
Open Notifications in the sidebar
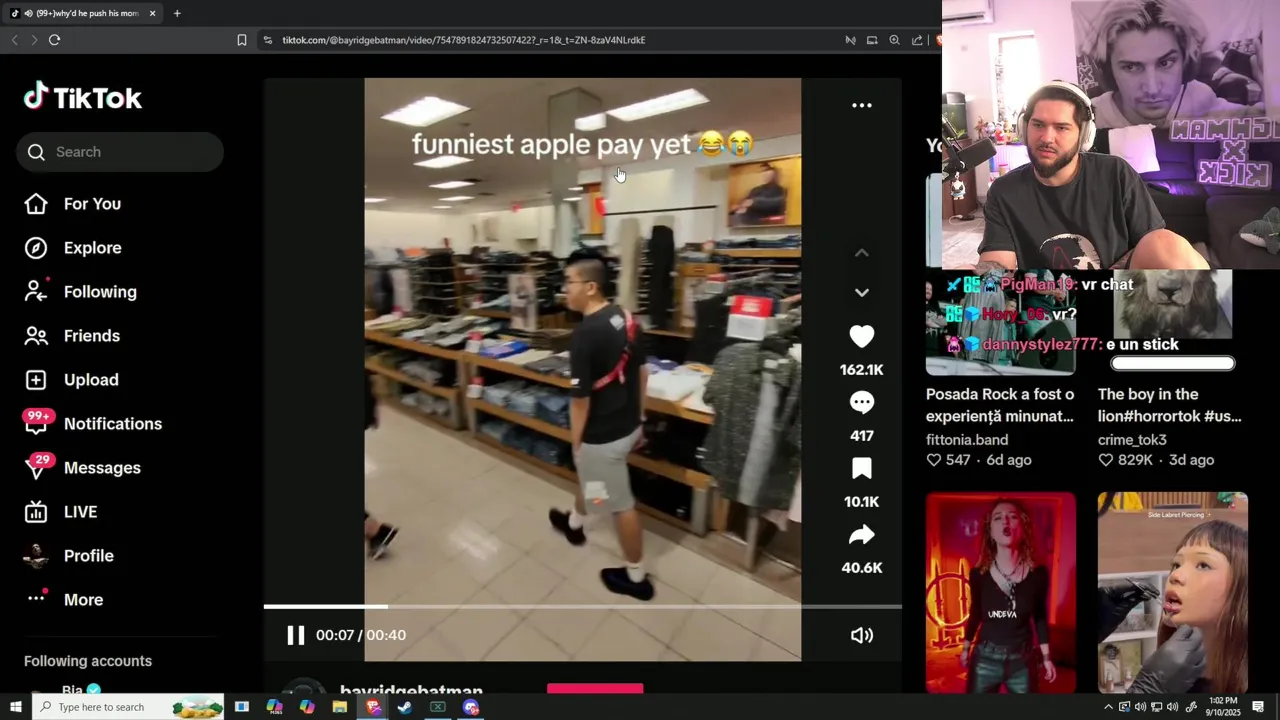tap(112, 424)
